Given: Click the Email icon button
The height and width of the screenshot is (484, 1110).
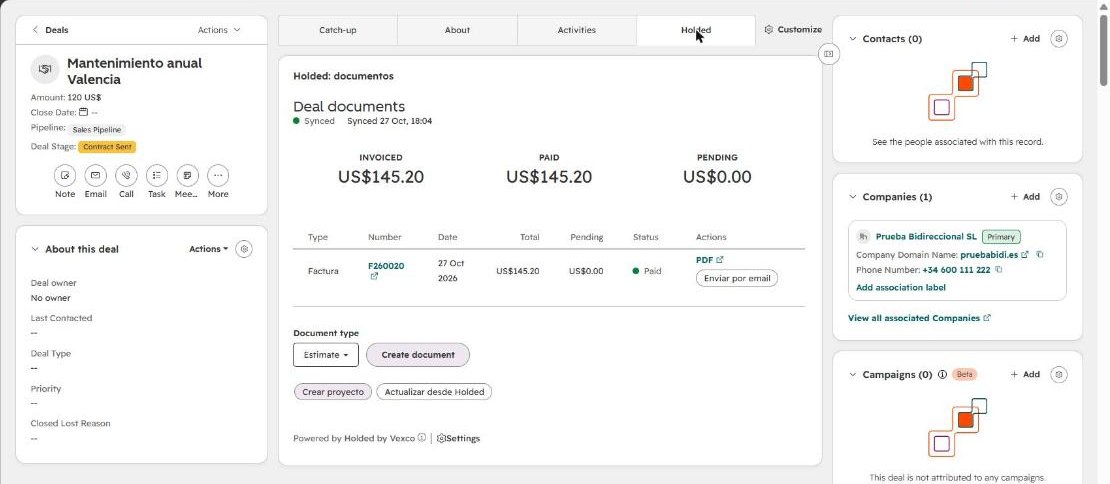Looking at the screenshot, I should (96, 175).
